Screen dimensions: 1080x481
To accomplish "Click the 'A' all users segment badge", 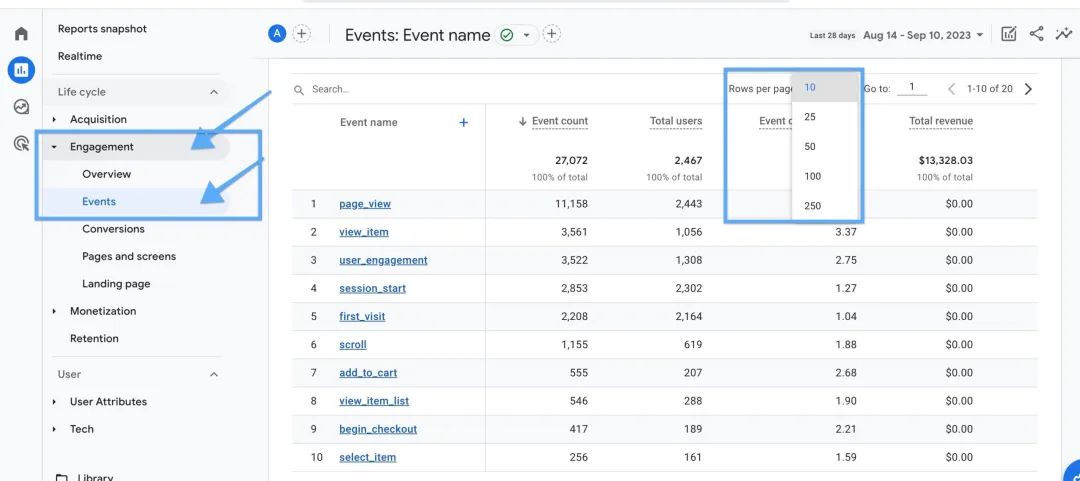I will (277, 34).
